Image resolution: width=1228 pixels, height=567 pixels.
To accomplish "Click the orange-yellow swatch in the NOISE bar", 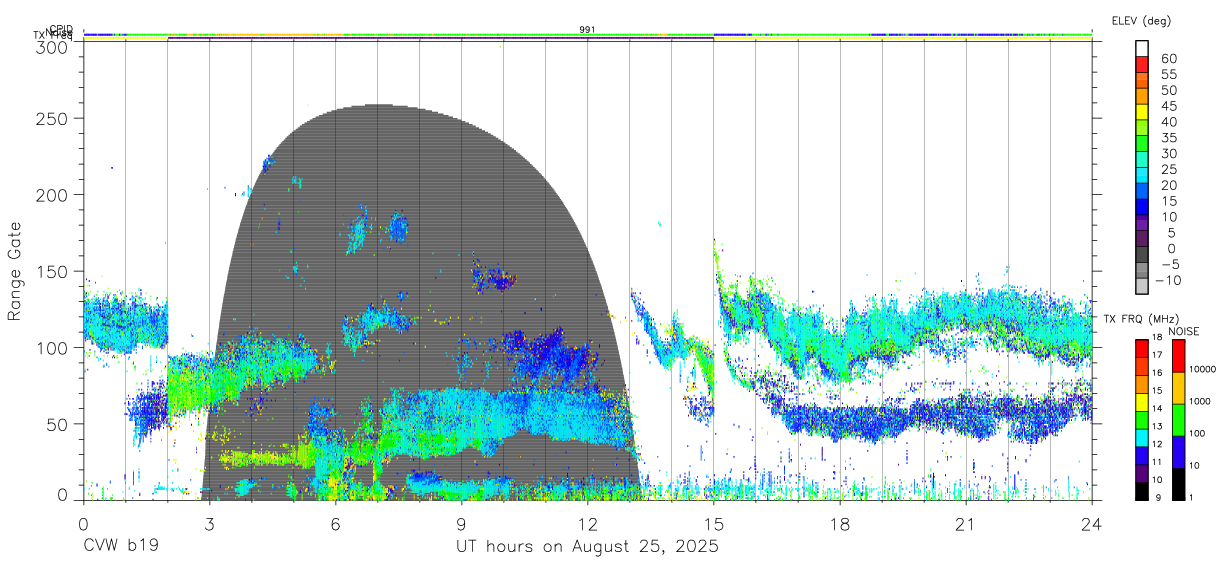I will 1178,388.
